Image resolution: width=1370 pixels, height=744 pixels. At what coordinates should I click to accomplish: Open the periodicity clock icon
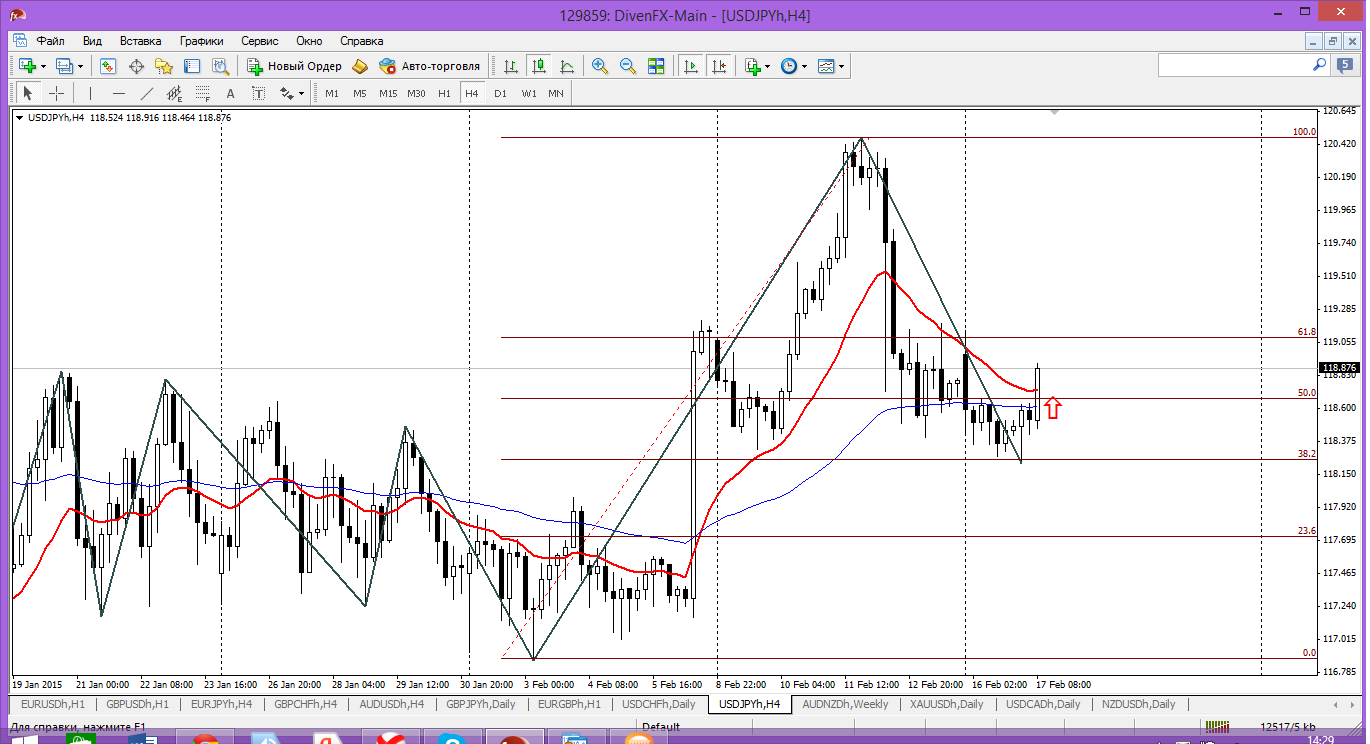[789, 66]
